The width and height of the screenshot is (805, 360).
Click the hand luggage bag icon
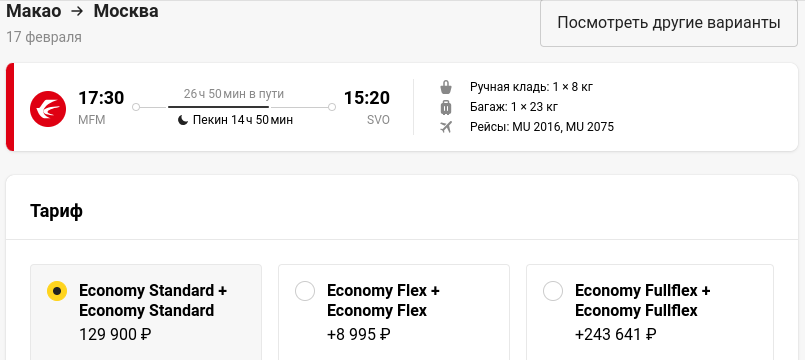point(446,87)
